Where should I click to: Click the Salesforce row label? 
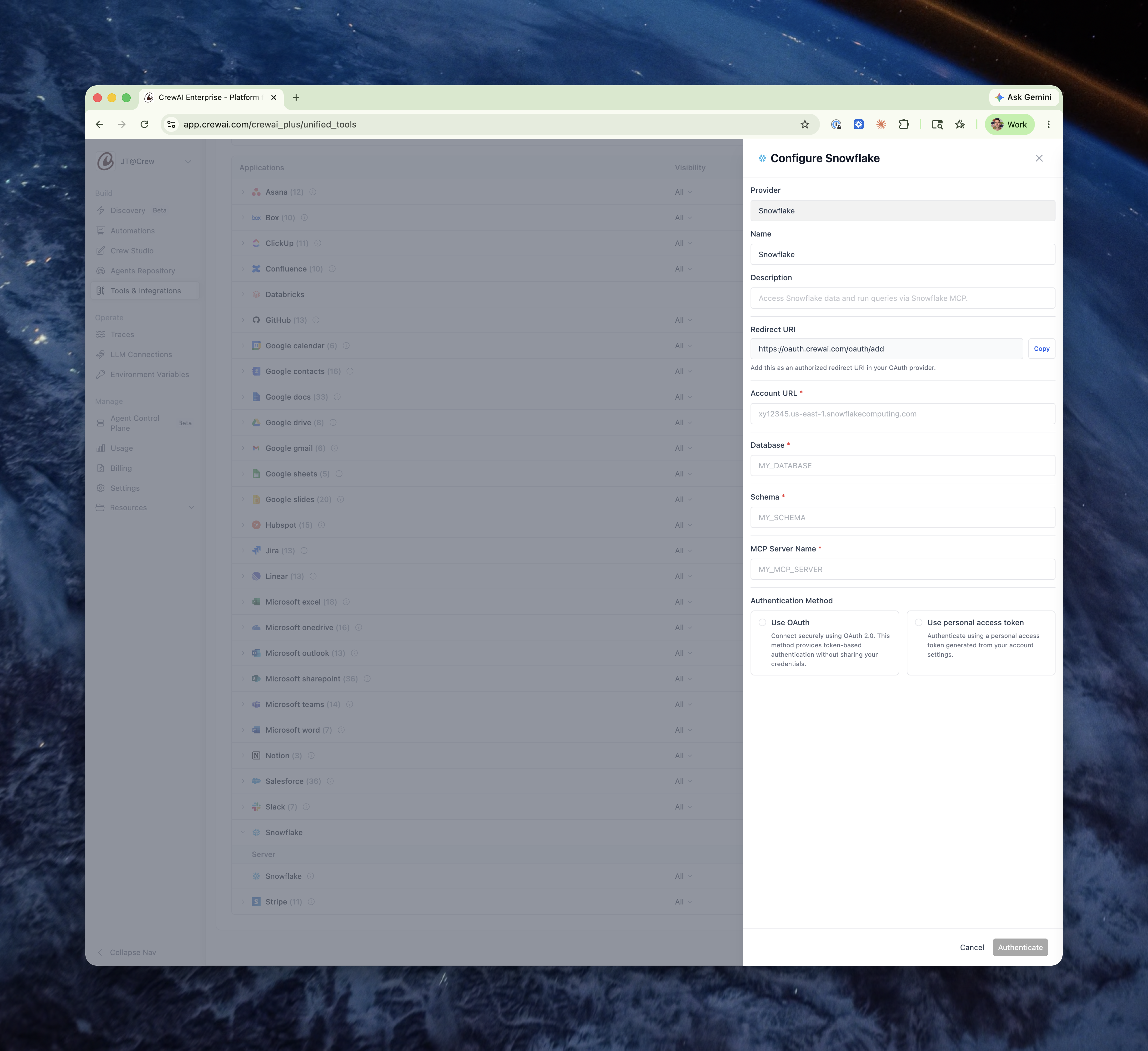pyautogui.click(x=284, y=781)
